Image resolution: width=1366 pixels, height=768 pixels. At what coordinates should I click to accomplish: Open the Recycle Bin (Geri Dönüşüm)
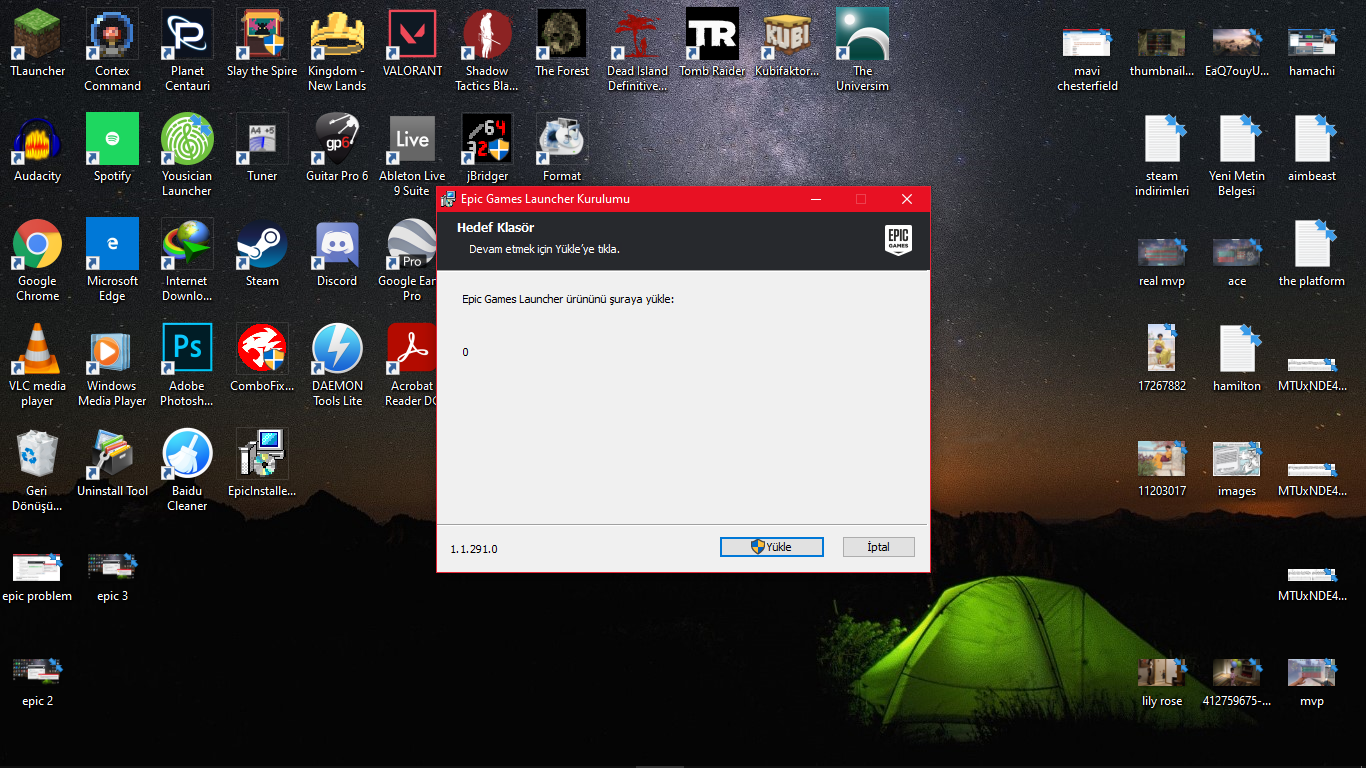tap(37, 470)
